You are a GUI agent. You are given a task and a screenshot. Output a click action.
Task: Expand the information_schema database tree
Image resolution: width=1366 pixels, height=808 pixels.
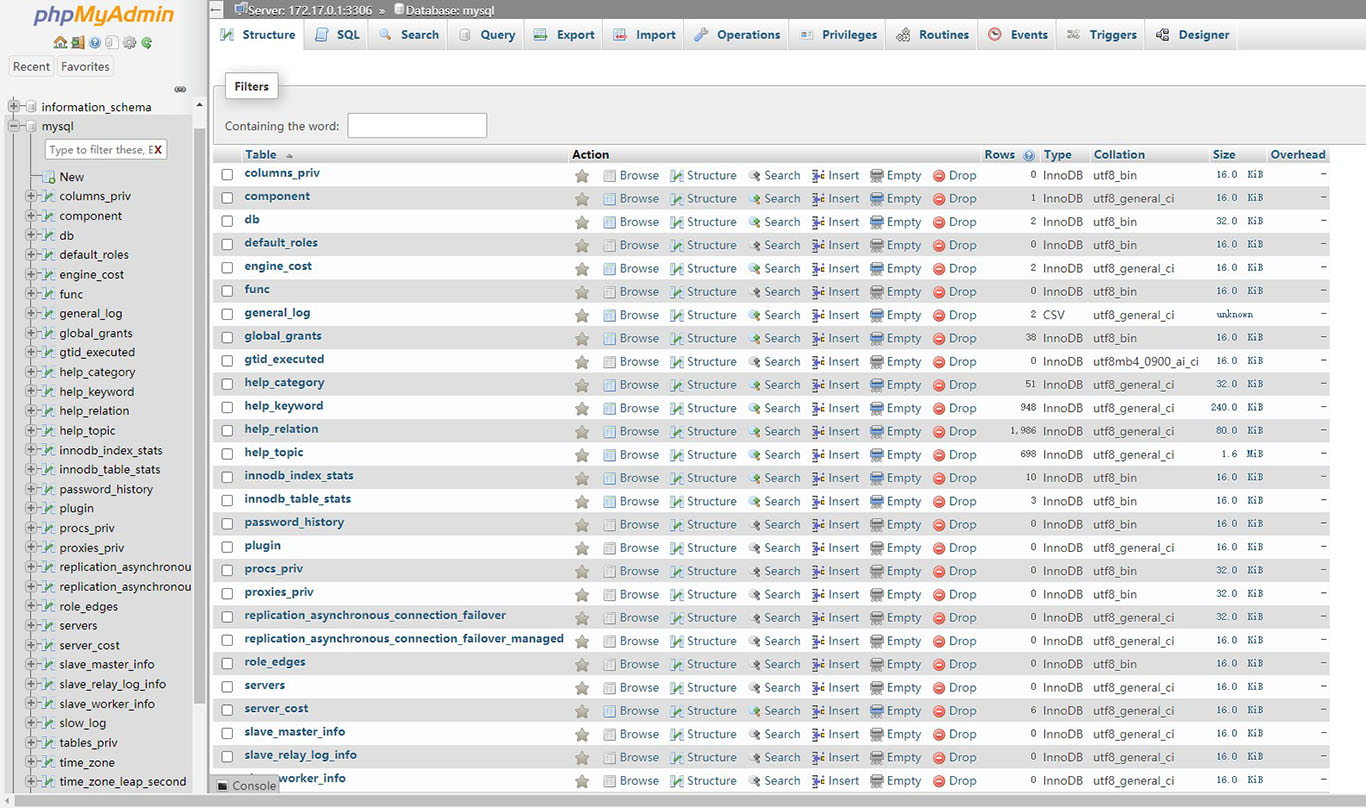tap(14, 107)
